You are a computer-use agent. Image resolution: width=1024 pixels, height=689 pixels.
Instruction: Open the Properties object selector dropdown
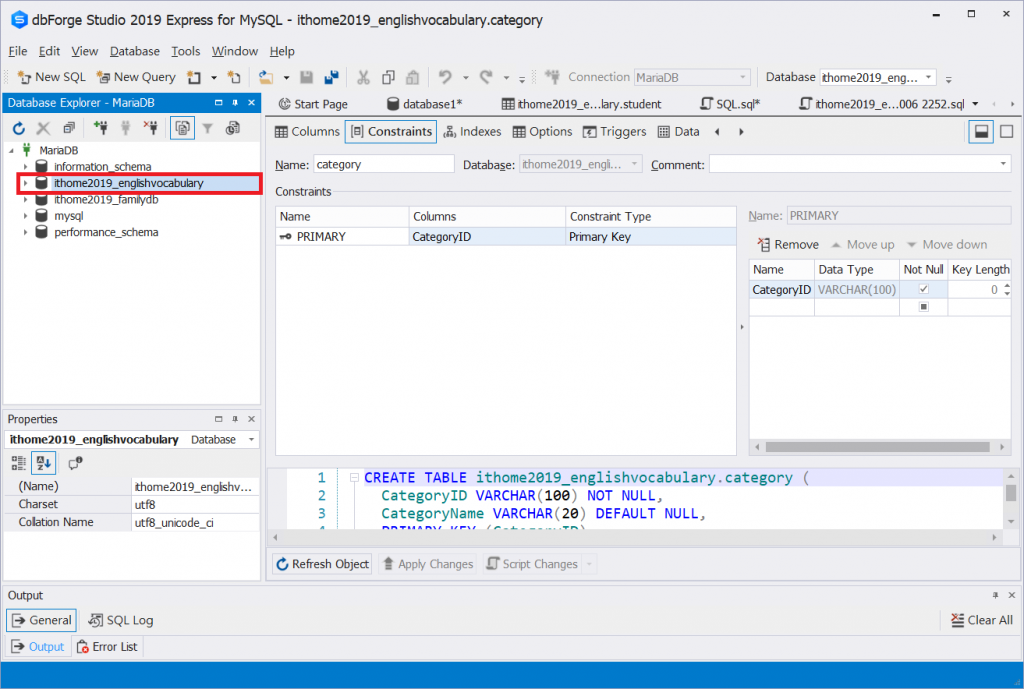pyautogui.click(x=251, y=440)
